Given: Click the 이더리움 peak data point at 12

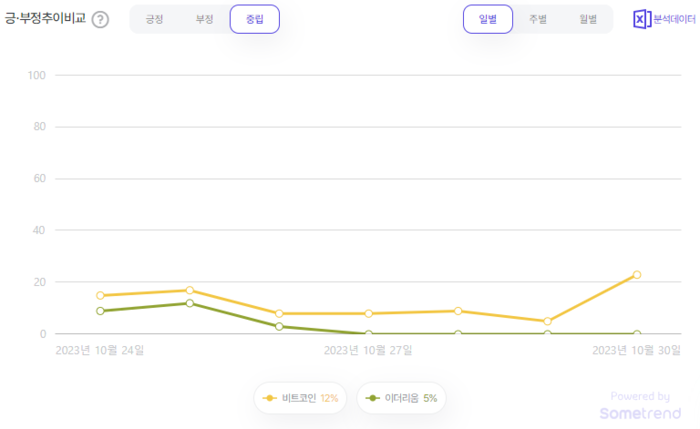Looking at the screenshot, I should tap(189, 303).
